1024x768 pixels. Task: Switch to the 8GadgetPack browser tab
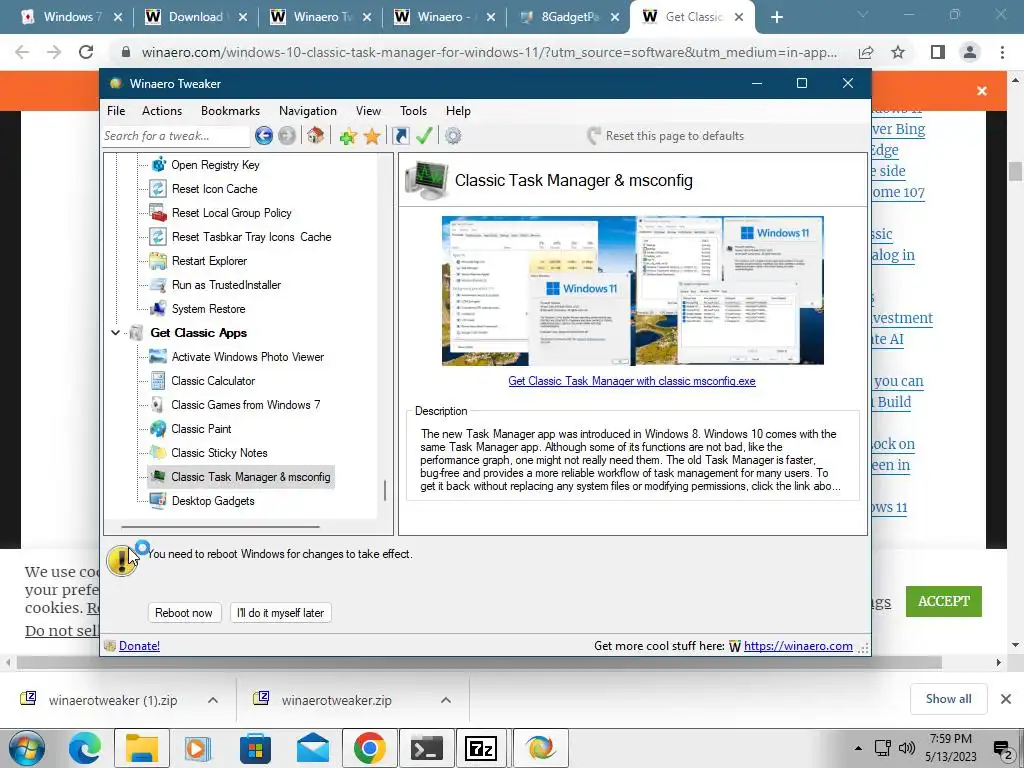pyautogui.click(x=567, y=17)
